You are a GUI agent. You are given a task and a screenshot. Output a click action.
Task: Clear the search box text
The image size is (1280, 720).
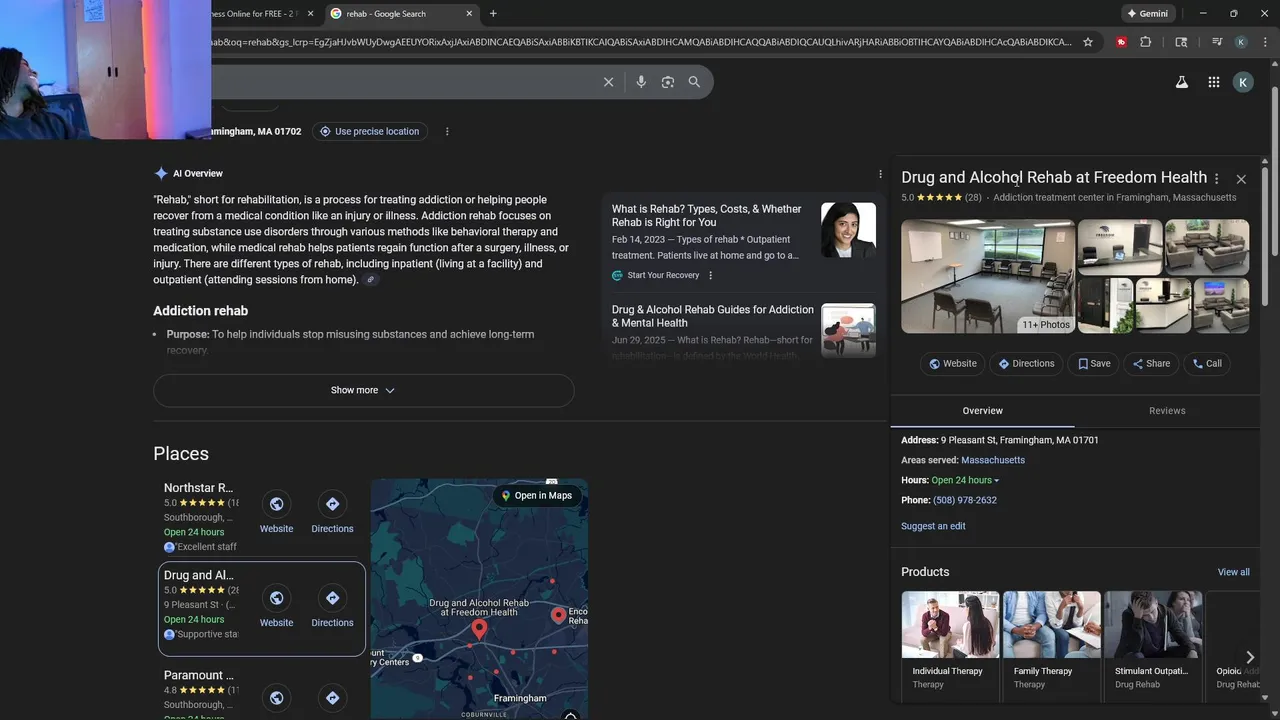coord(608,82)
